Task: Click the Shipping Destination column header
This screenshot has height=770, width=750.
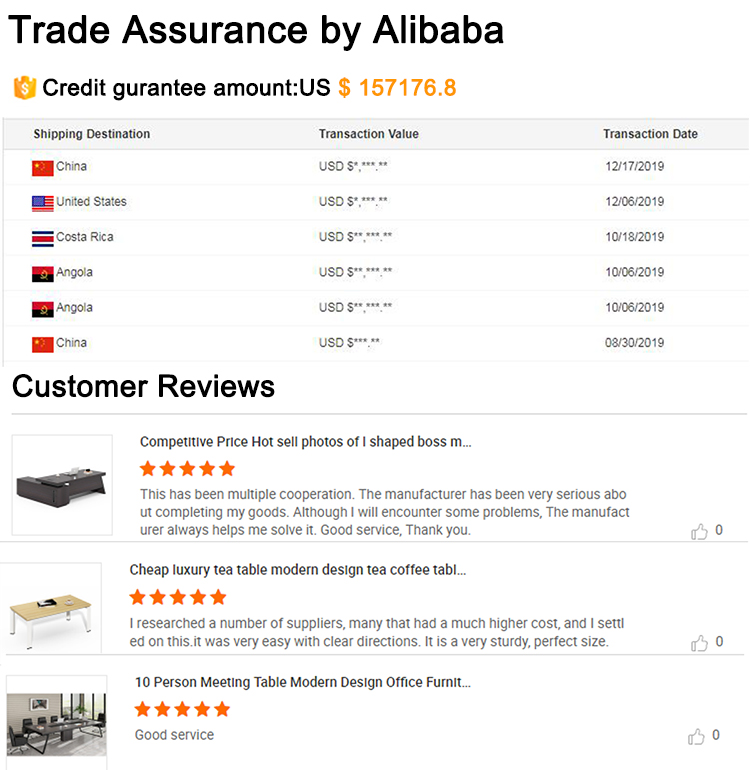Action: point(91,134)
